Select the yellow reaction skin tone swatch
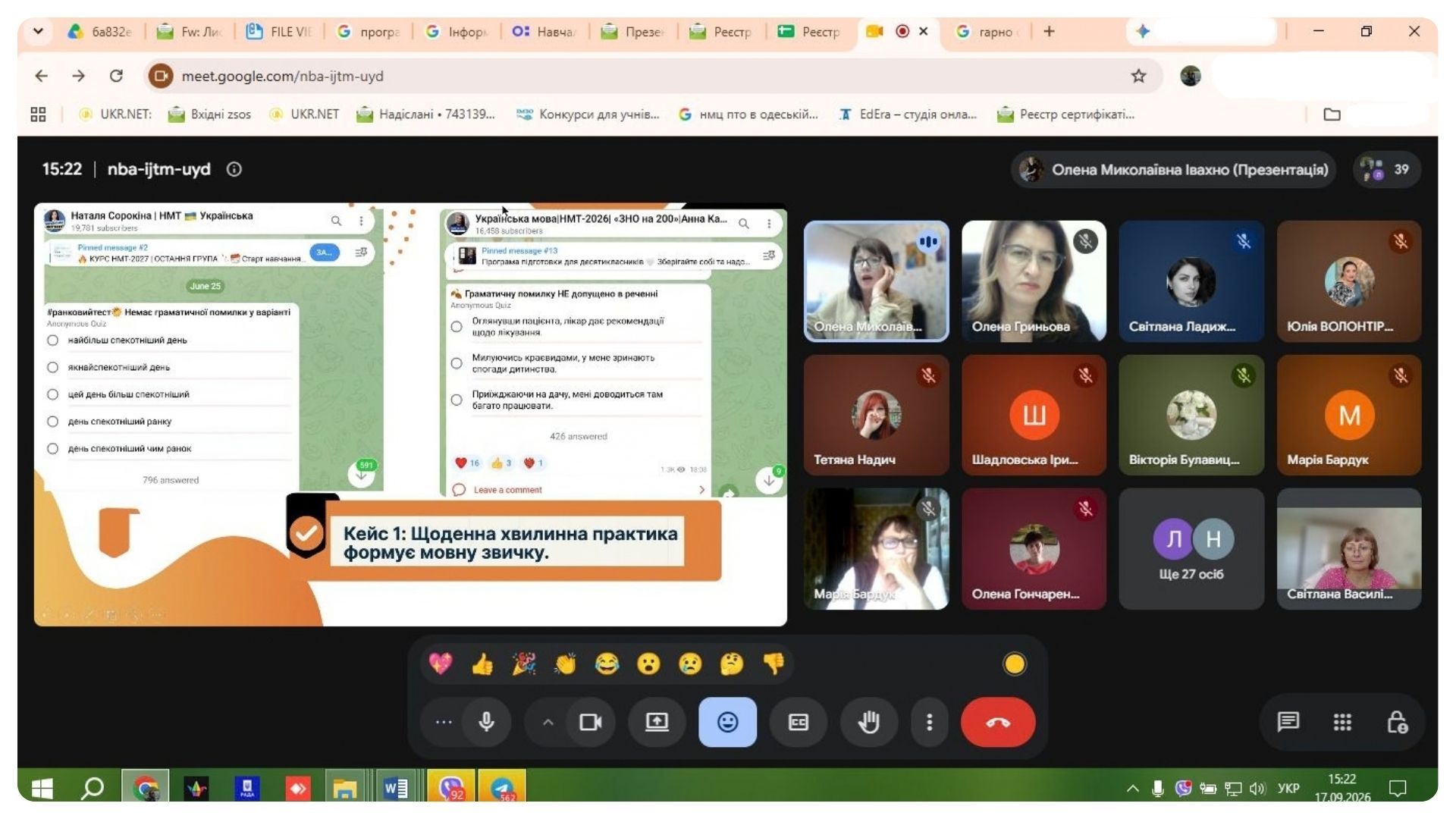Image resolution: width=1456 pixels, height=819 pixels. [x=1014, y=664]
